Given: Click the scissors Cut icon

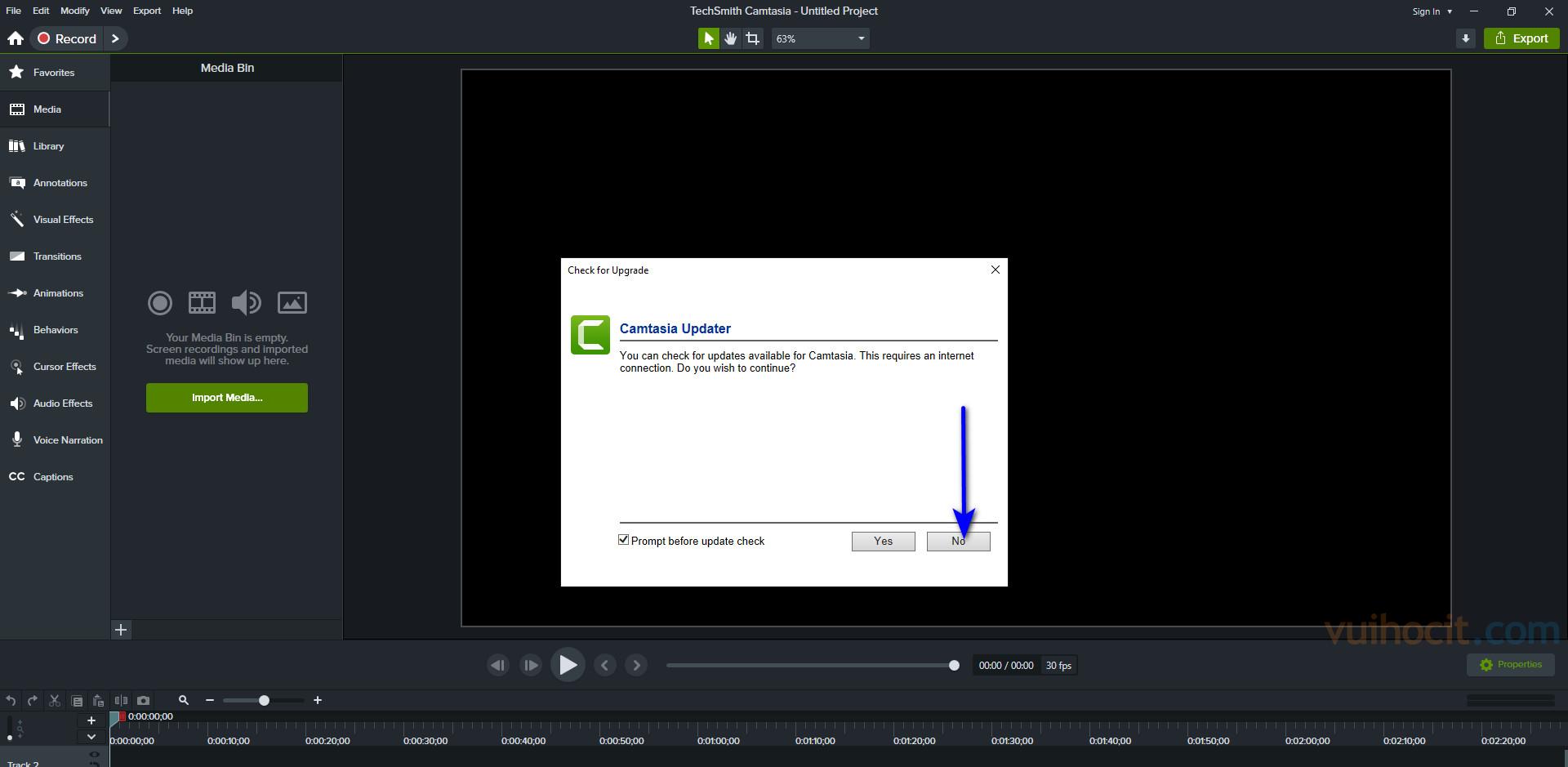Looking at the screenshot, I should coord(55,700).
